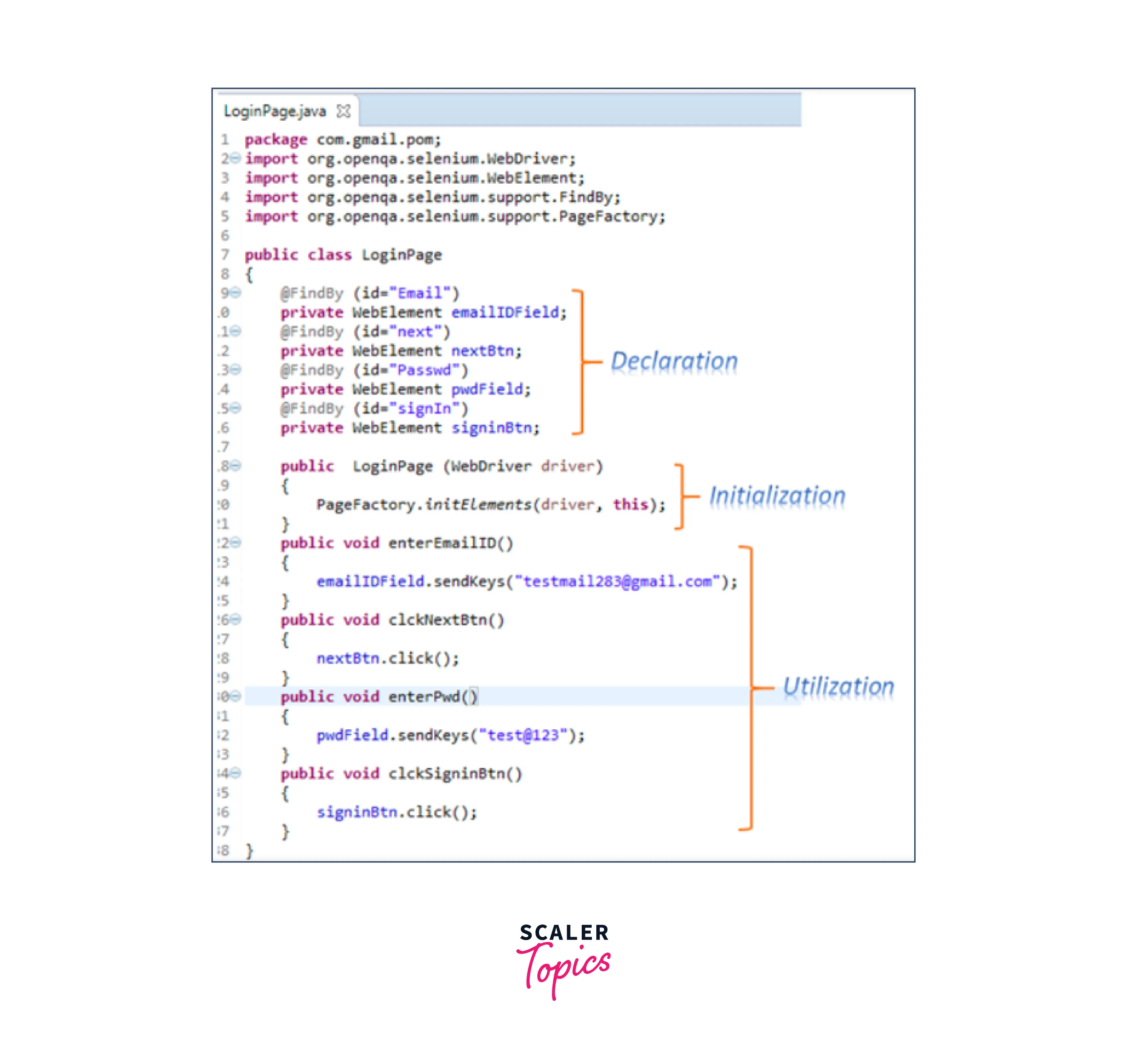Image resolution: width=1127 pixels, height=1064 pixels.
Task: Collapse the LoginPage constructor fold marker
Action: coord(235,466)
